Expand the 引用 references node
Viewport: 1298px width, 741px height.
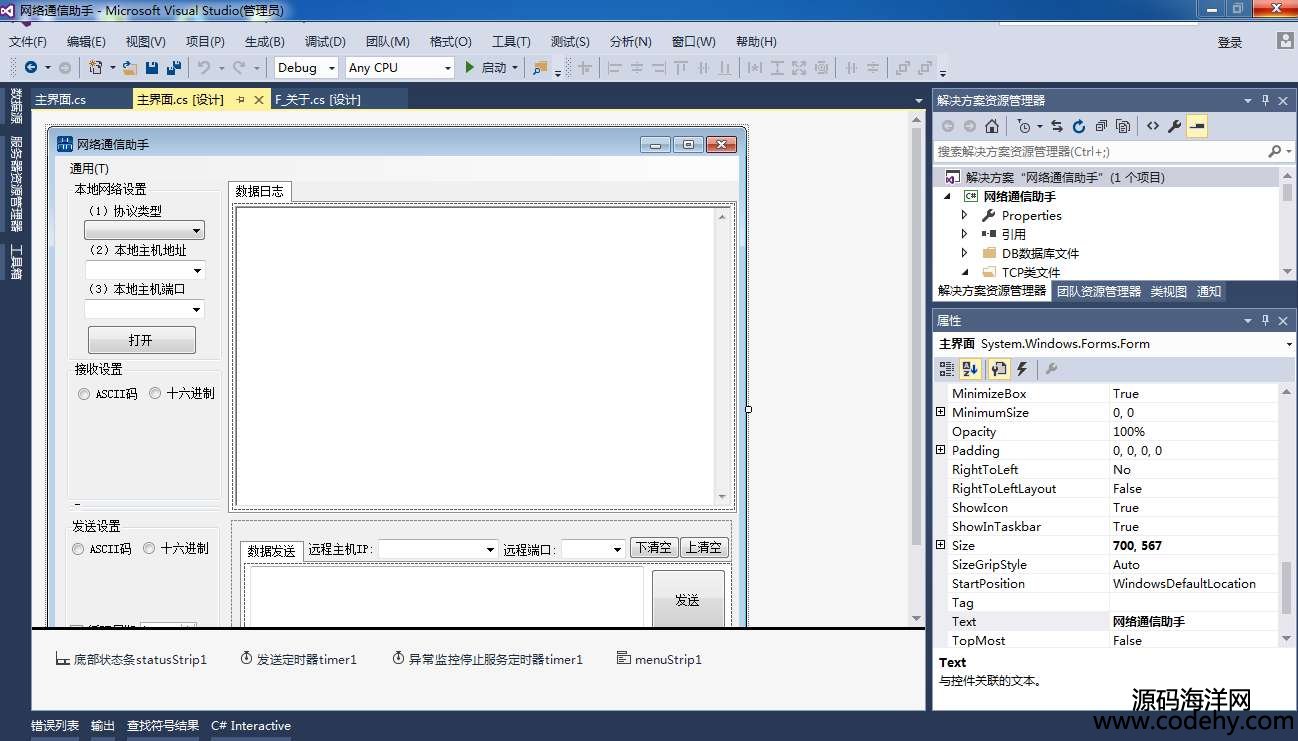coord(964,234)
